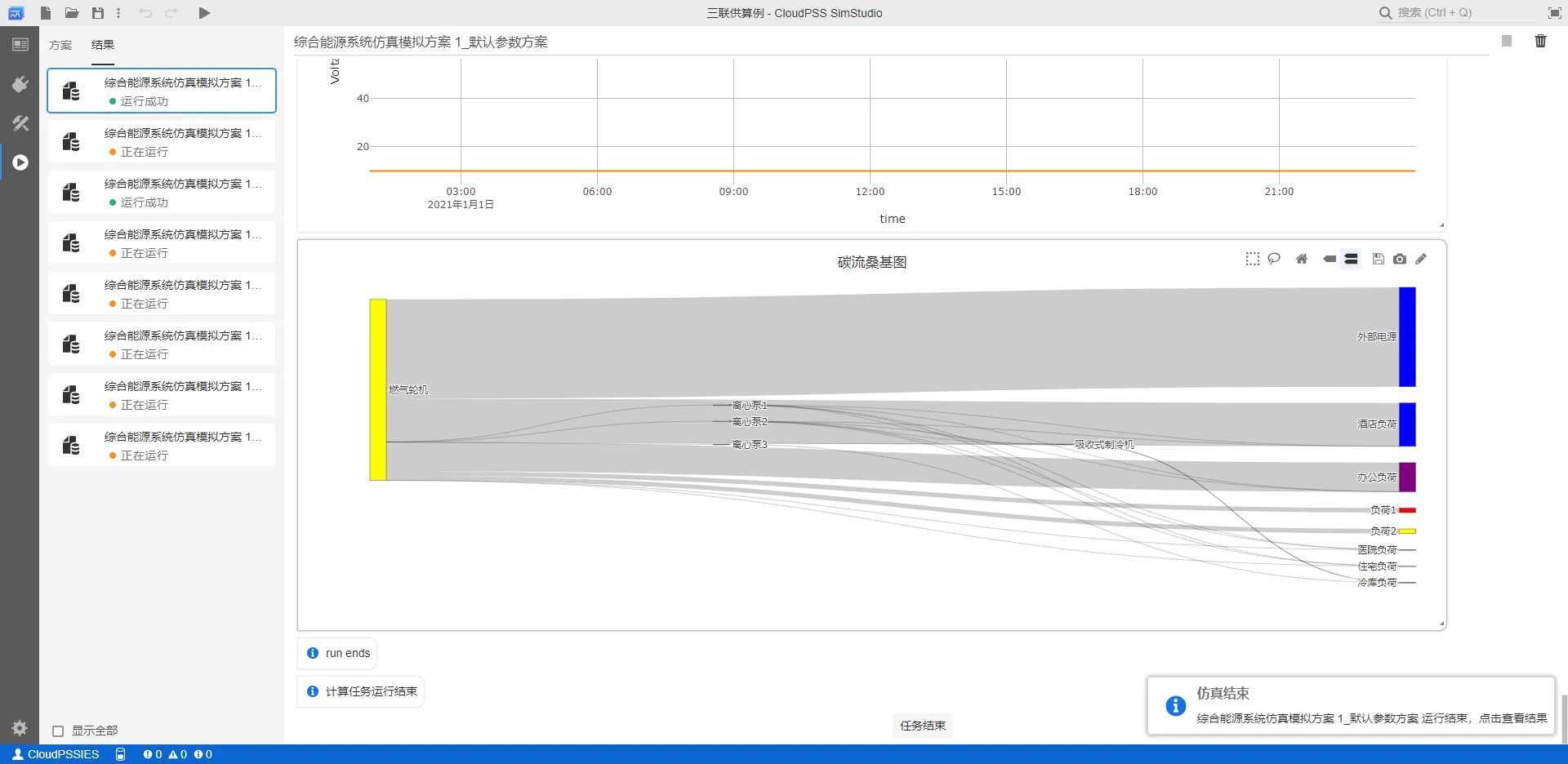Open the 仿真结束 notification to view results
The width and height of the screenshot is (1568, 764).
coord(1351,705)
